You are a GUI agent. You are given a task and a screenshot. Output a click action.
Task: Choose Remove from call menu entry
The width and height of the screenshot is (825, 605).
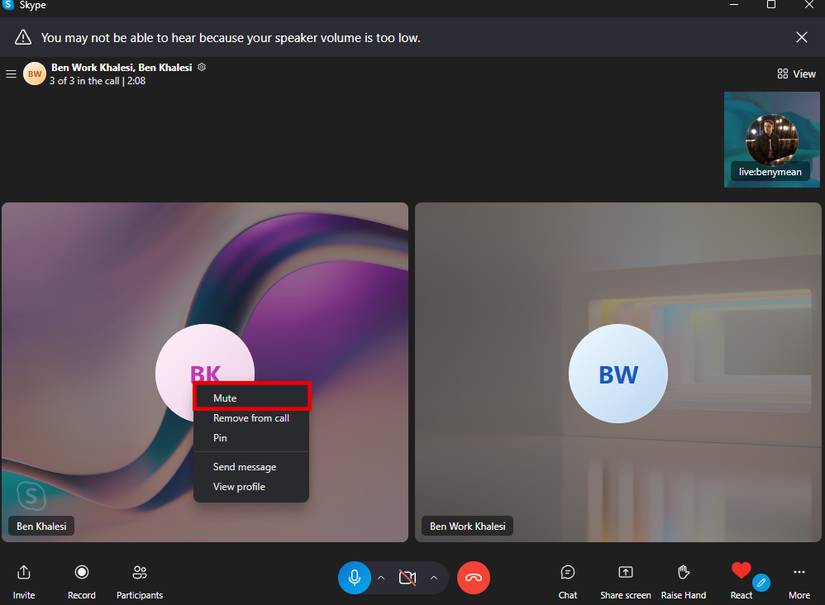click(251, 418)
